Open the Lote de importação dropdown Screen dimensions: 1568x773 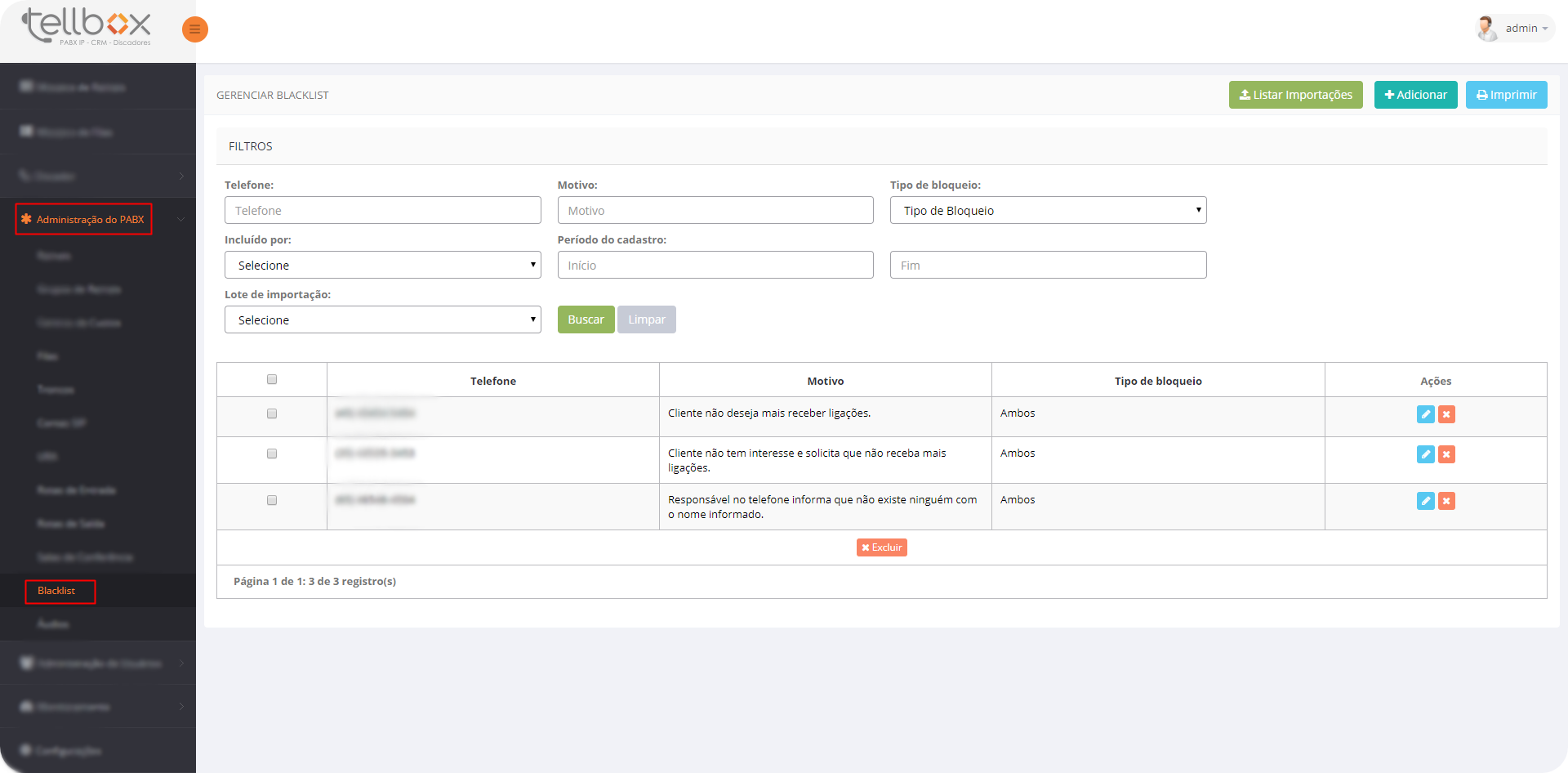[382, 319]
